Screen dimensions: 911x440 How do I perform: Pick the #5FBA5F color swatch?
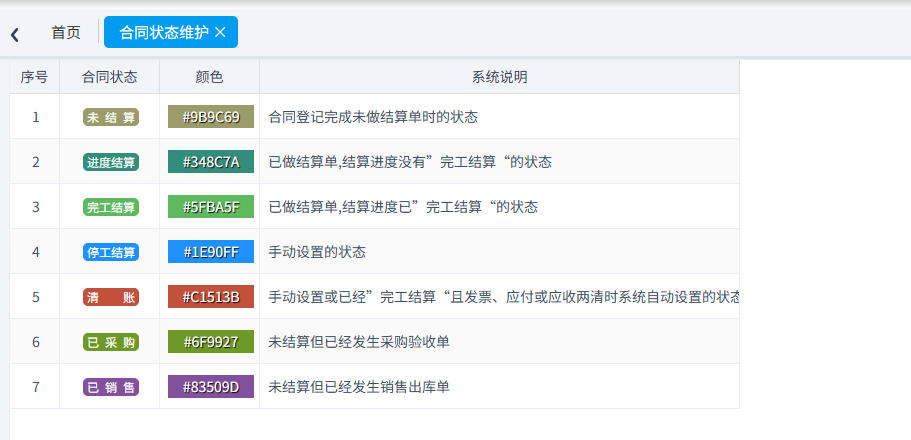(x=211, y=207)
